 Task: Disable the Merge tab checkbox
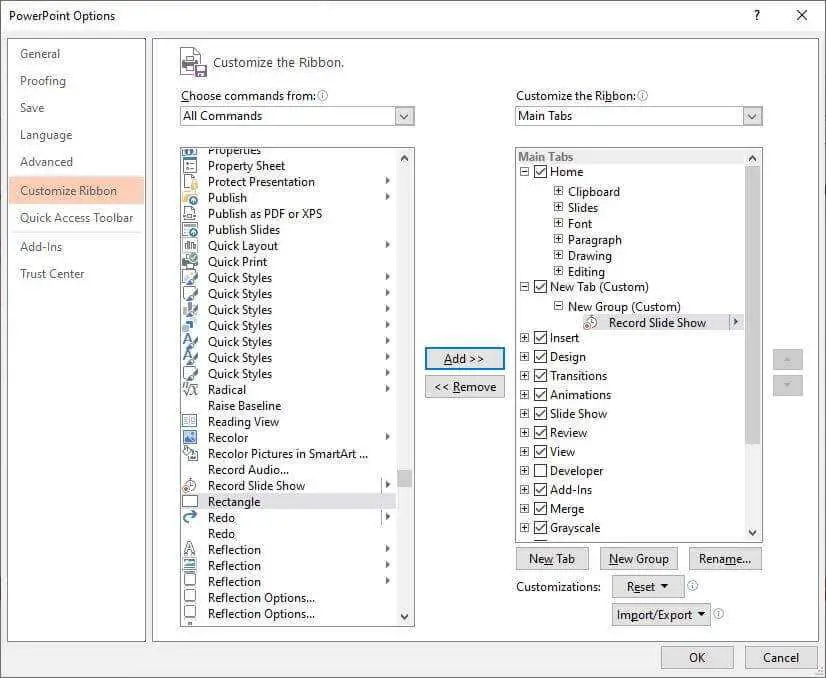540,508
